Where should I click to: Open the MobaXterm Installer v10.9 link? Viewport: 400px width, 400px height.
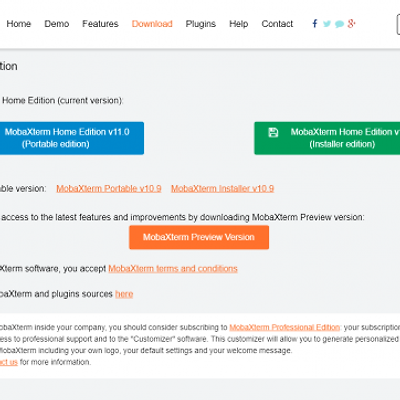(x=222, y=189)
